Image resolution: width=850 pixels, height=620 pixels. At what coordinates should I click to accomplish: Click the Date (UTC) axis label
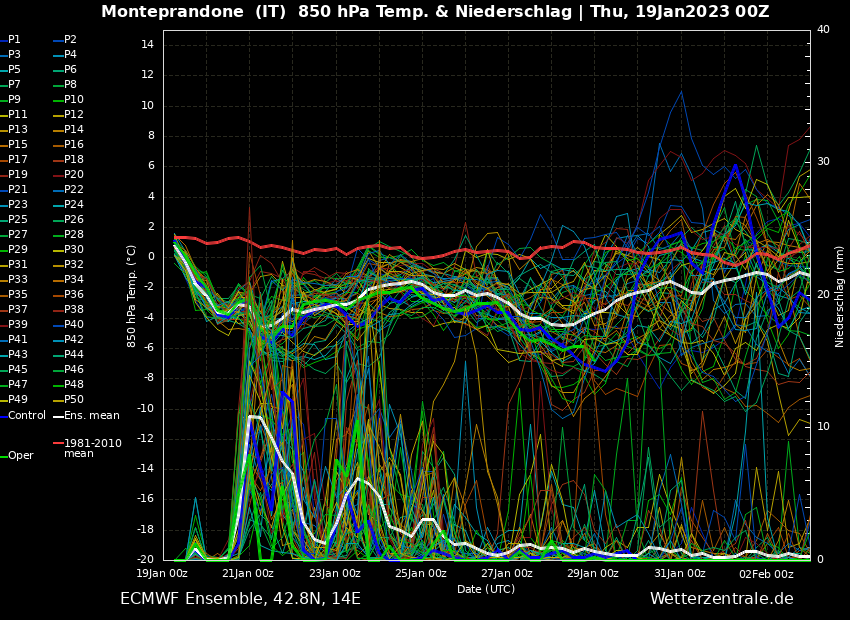pyautogui.click(x=486, y=590)
